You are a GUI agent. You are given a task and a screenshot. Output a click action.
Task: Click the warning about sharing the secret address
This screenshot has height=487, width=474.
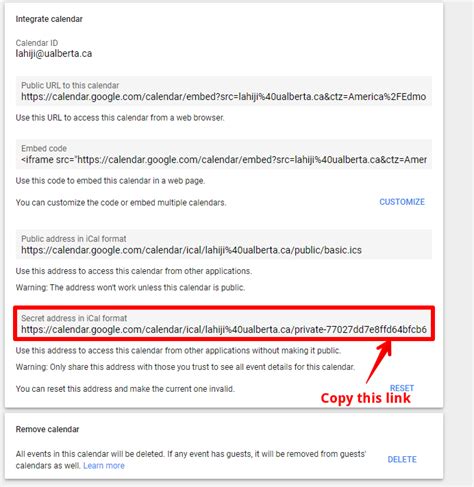point(185,367)
